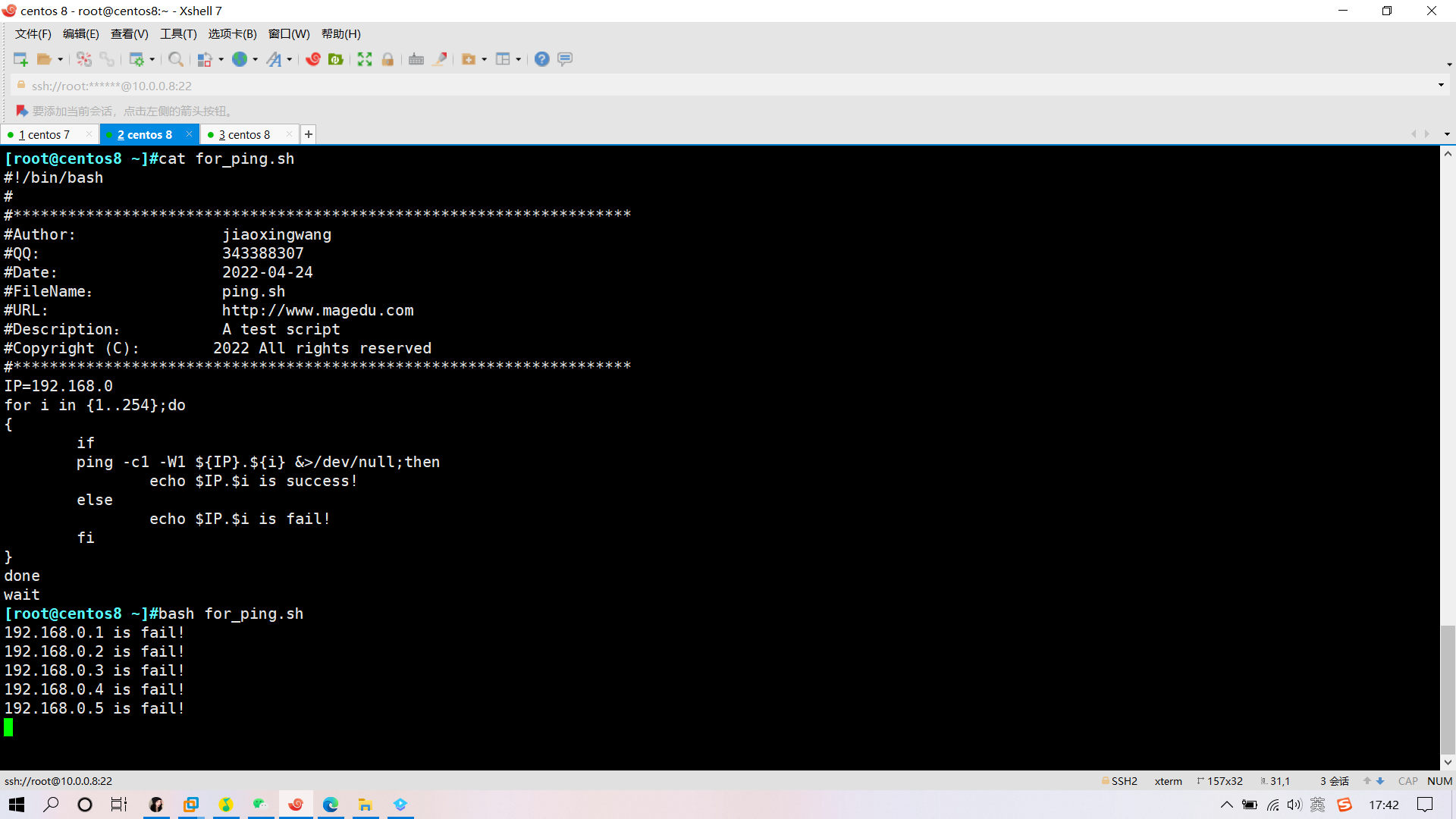Click the add-current-session bookmark arrow button
1456x819 pixels.
pos(21,111)
